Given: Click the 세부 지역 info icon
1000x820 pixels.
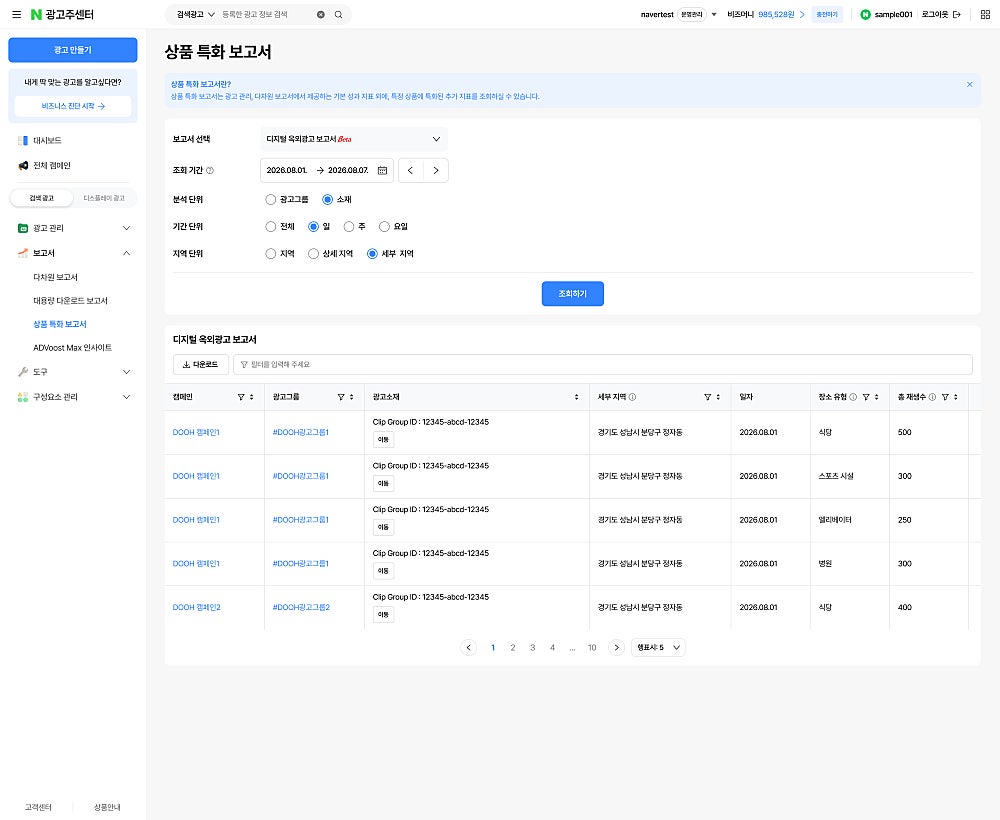Looking at the screenshot, I should [x=633, y=397].
